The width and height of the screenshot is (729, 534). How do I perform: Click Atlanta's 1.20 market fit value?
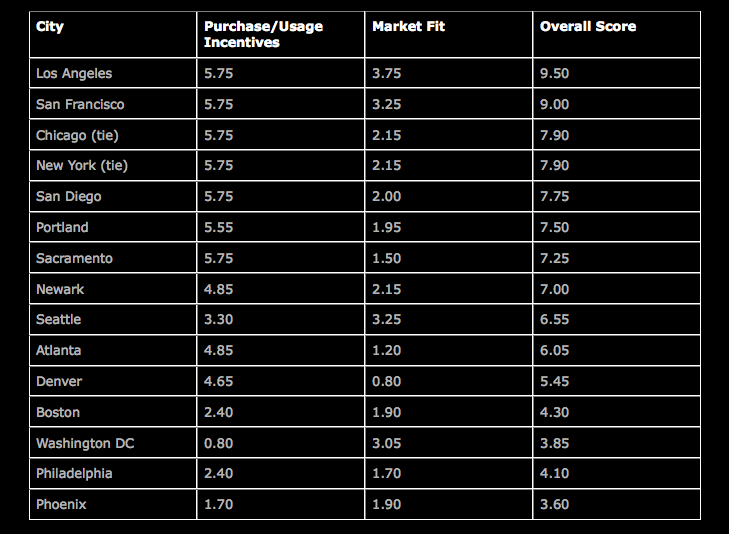387,351
